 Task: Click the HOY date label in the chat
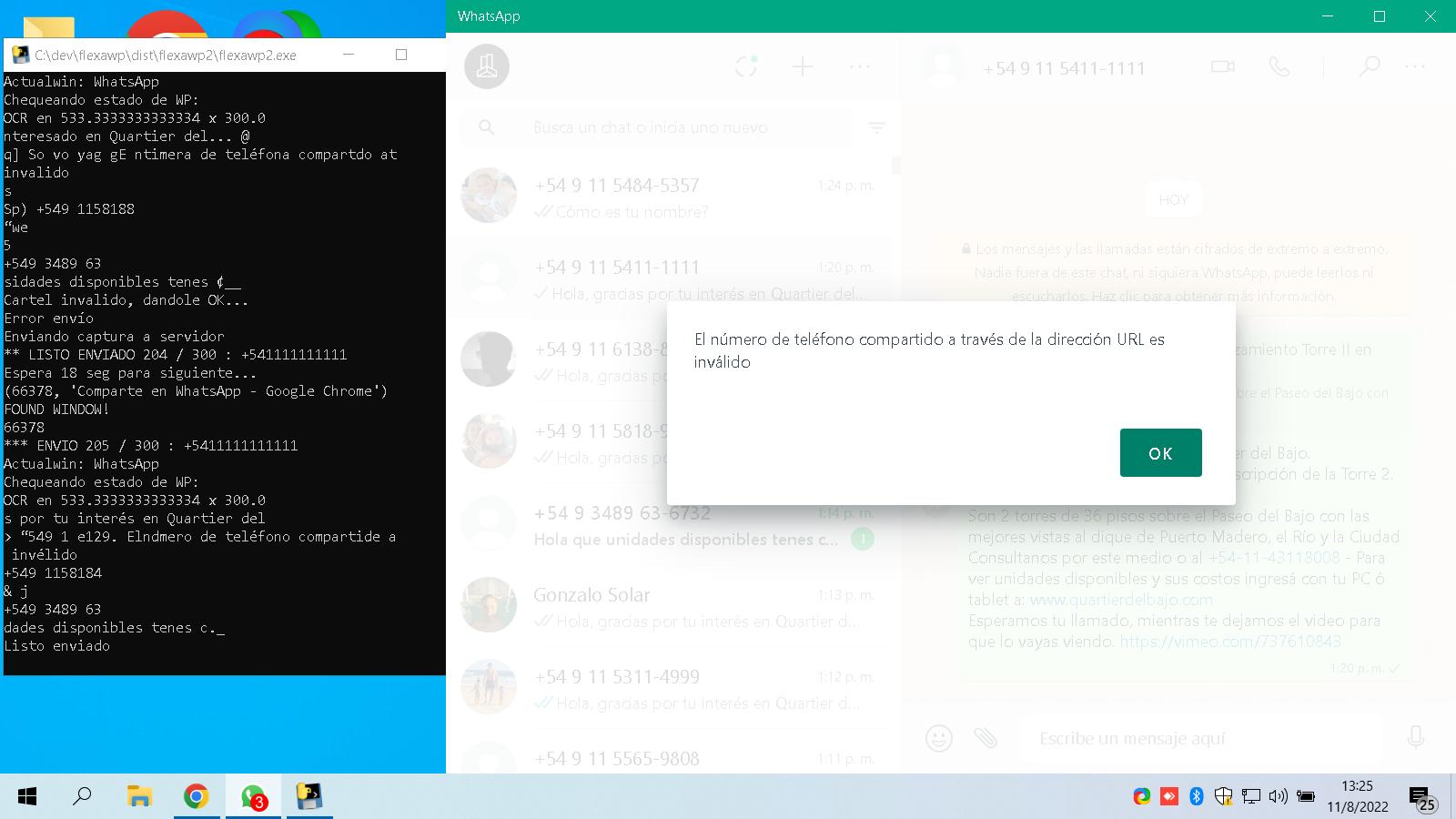1173,199
